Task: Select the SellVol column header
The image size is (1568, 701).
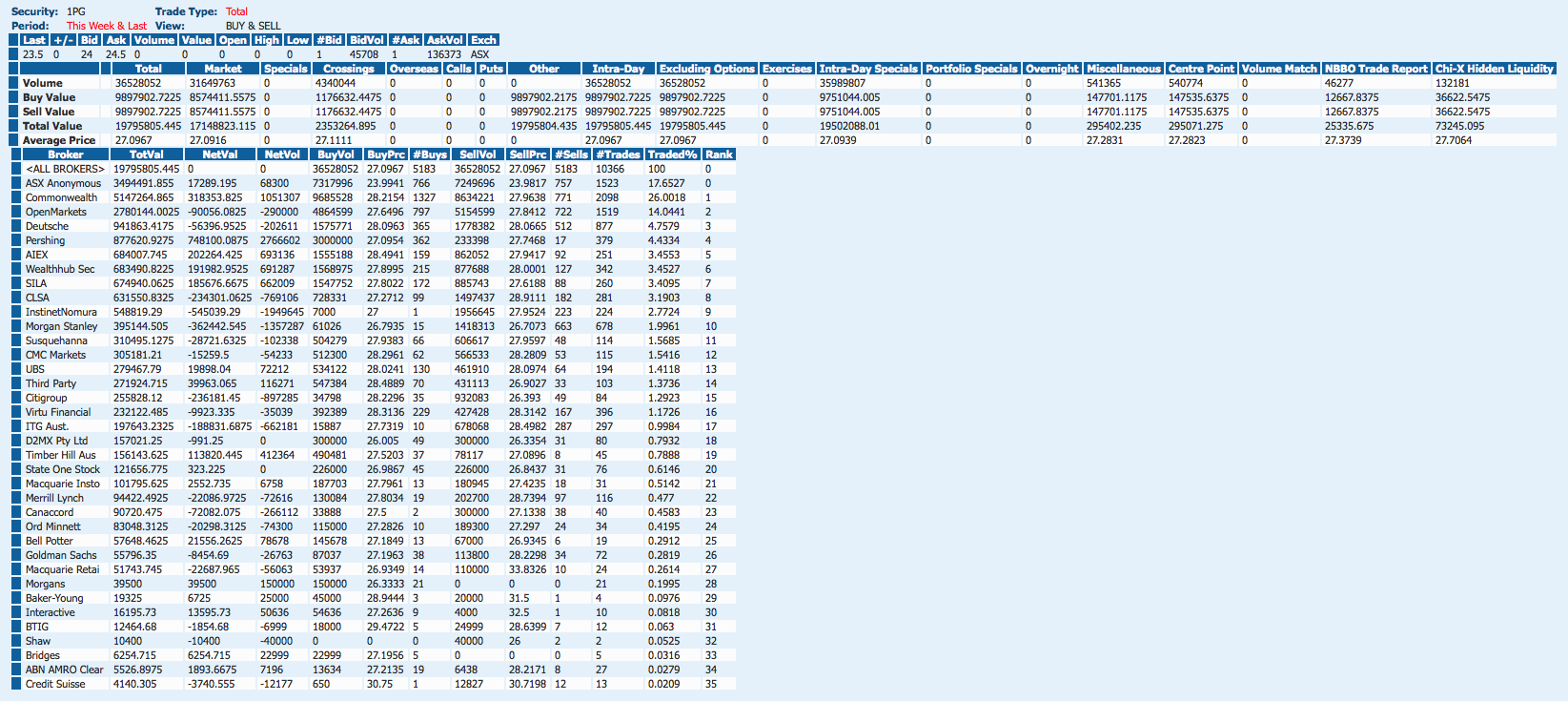Action: (x=478, y=155)
